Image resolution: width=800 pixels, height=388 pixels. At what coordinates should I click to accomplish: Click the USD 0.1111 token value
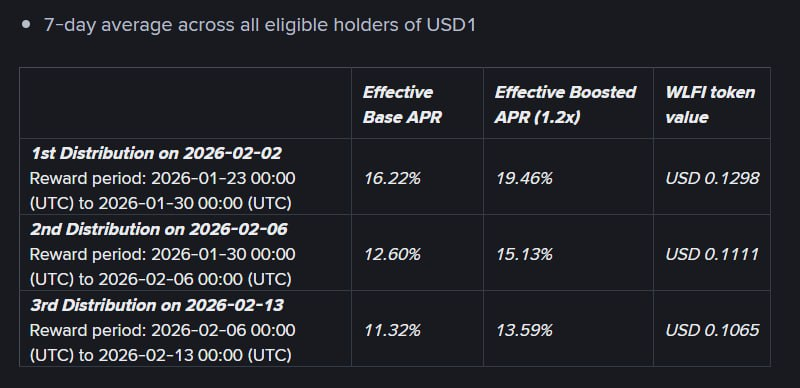point(712,254)
